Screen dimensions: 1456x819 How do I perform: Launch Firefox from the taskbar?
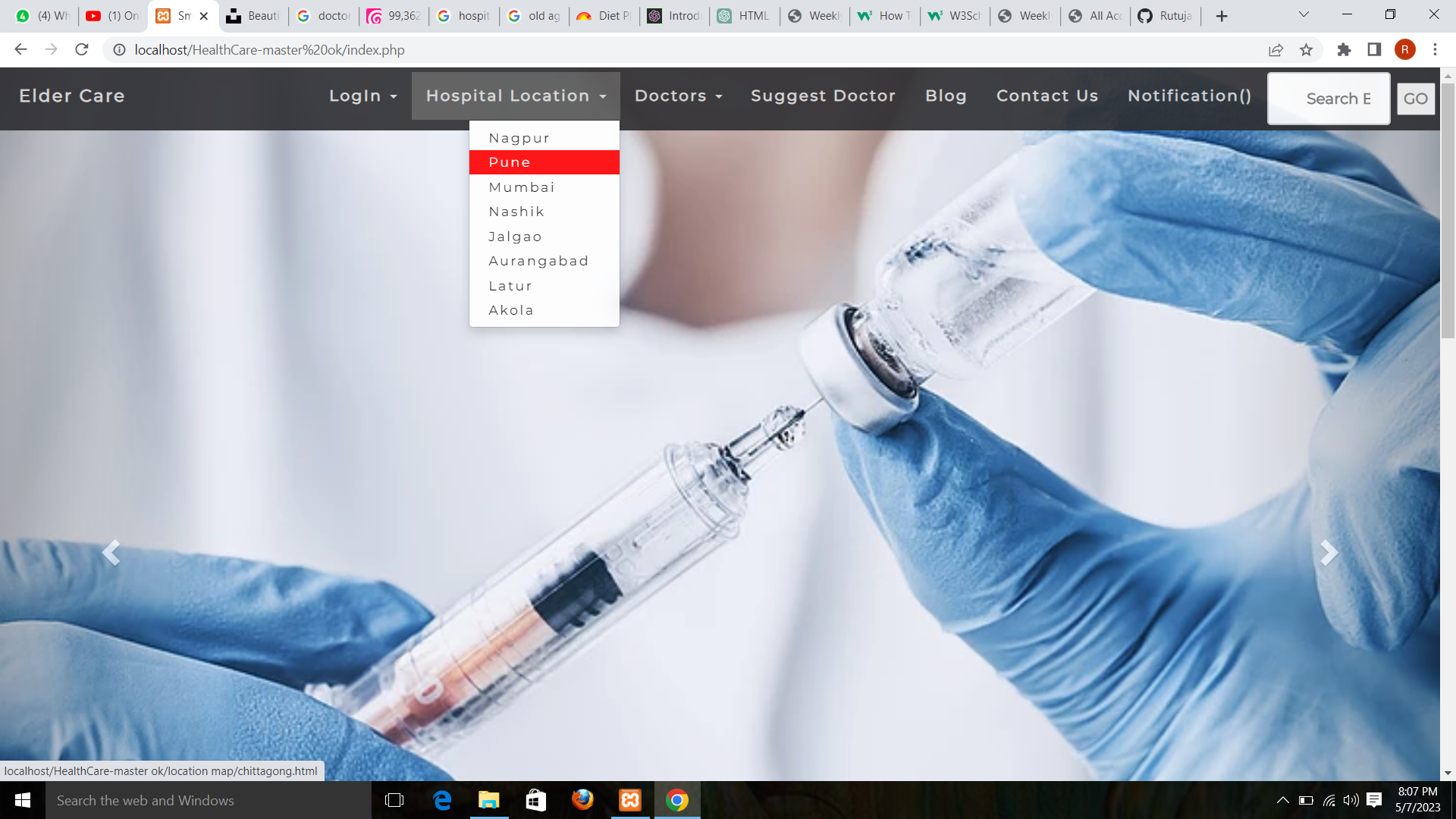click(582, 800)
